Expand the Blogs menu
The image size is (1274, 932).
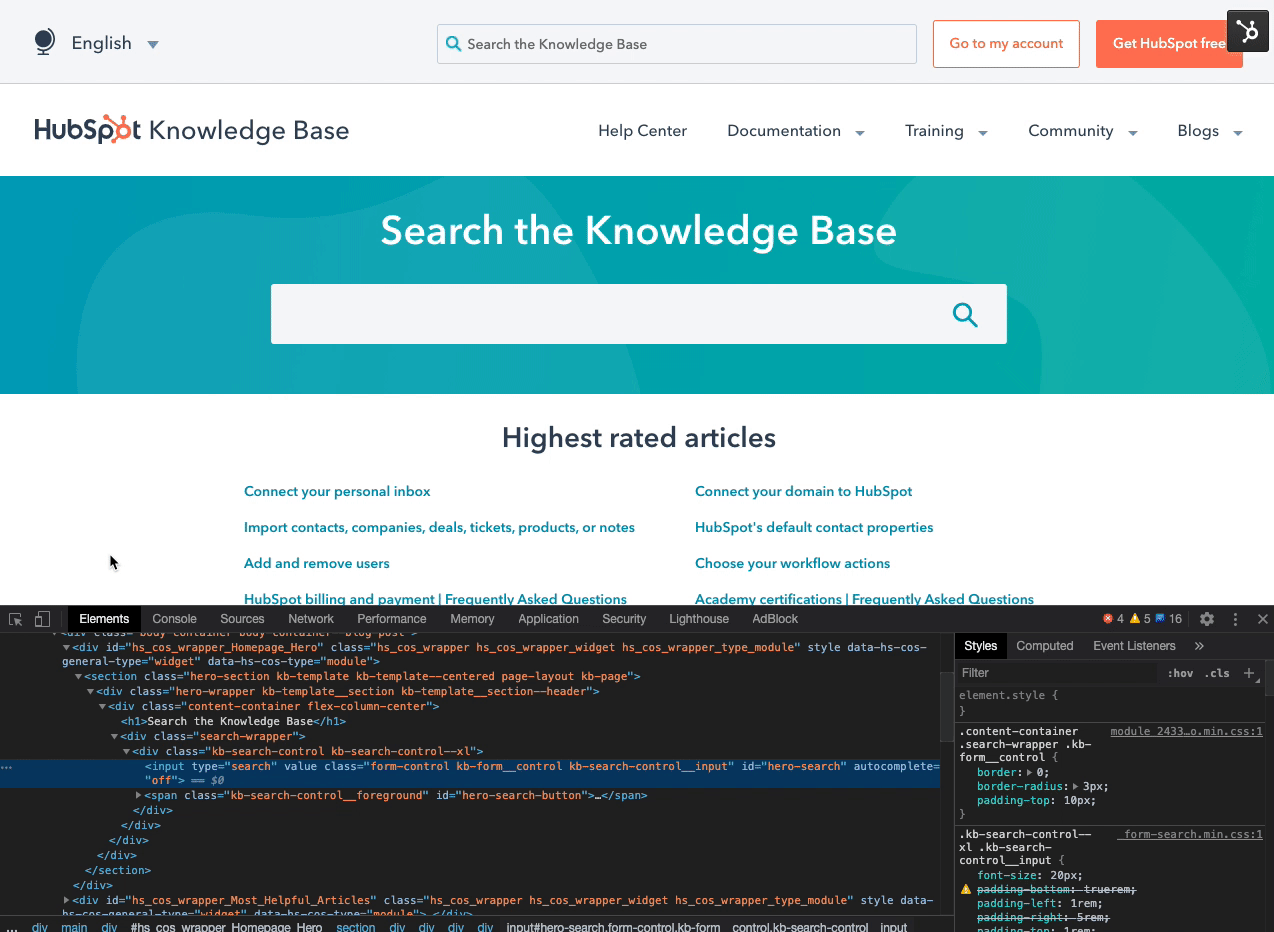(x=1210, y=131)
